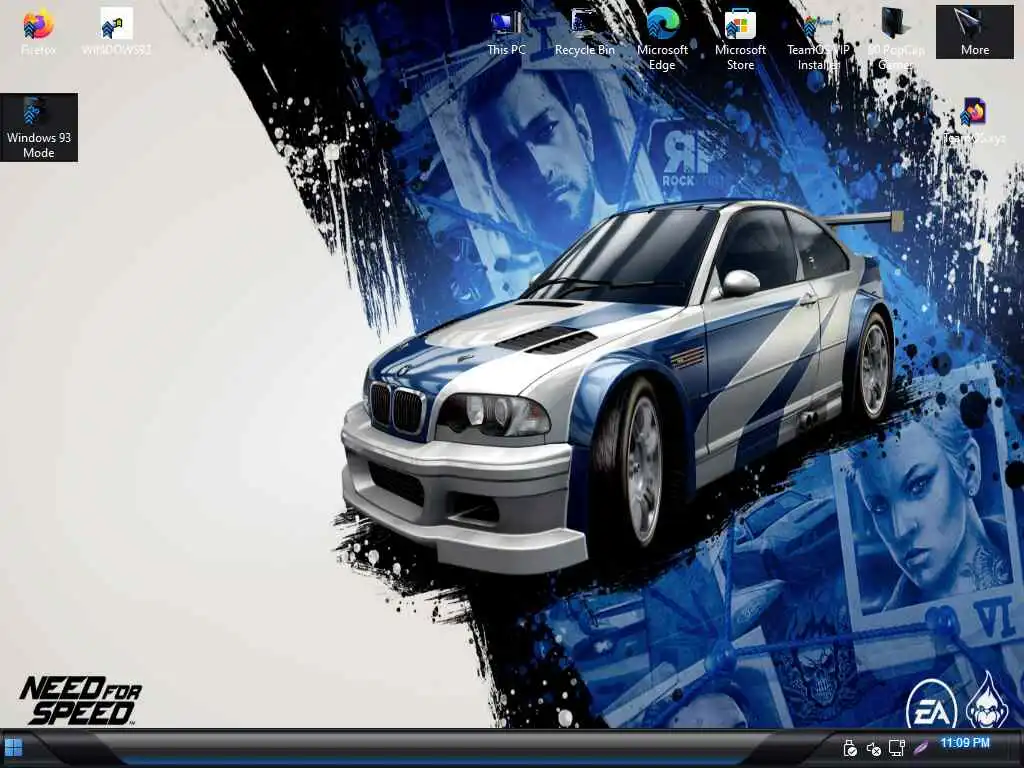Image resolution: width=1024 pixels, height=768 pixels.
Task: Open the Windows Start menu
Action: tap(14, 748)
